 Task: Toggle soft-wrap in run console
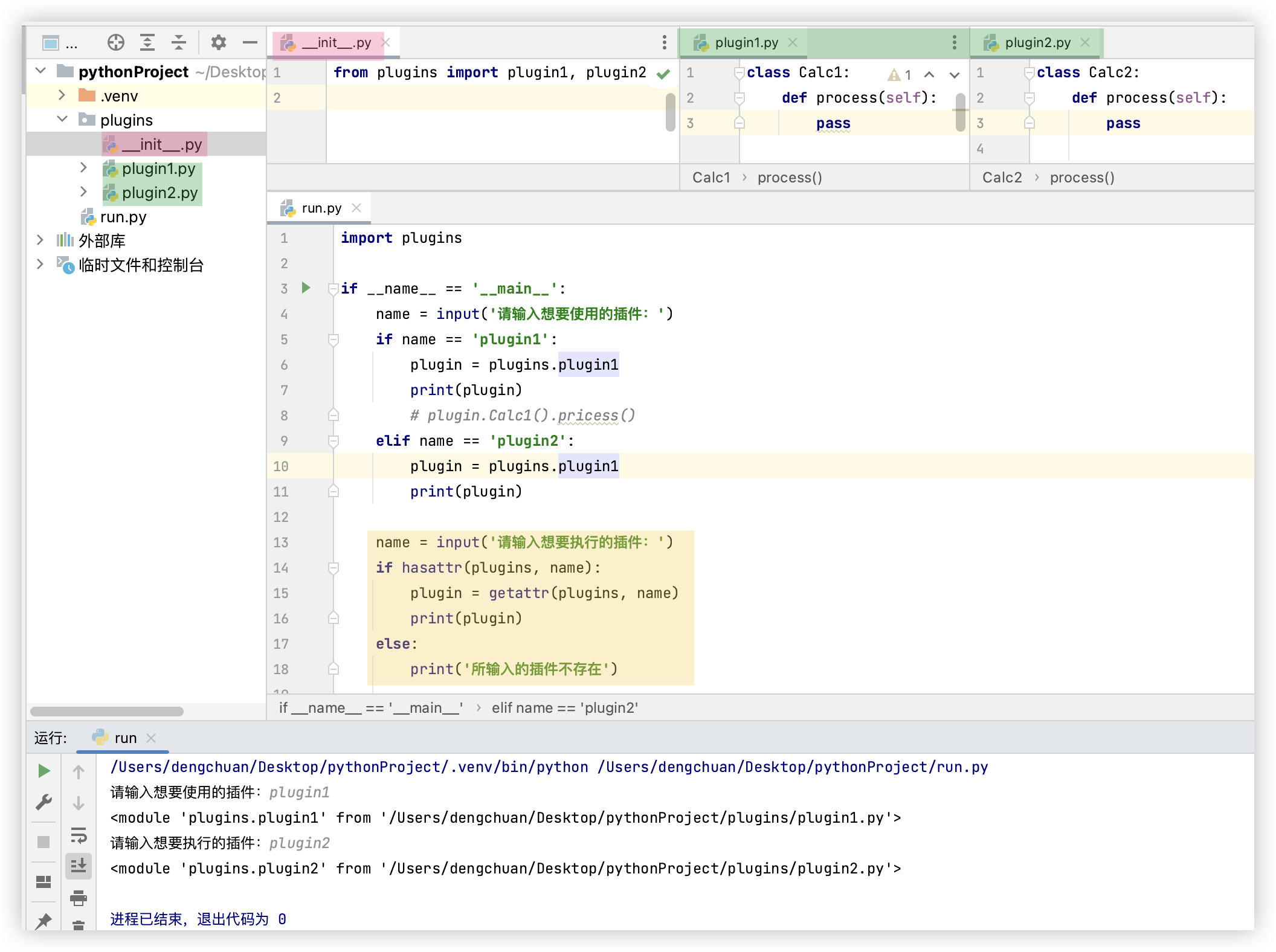coord(79,836)
